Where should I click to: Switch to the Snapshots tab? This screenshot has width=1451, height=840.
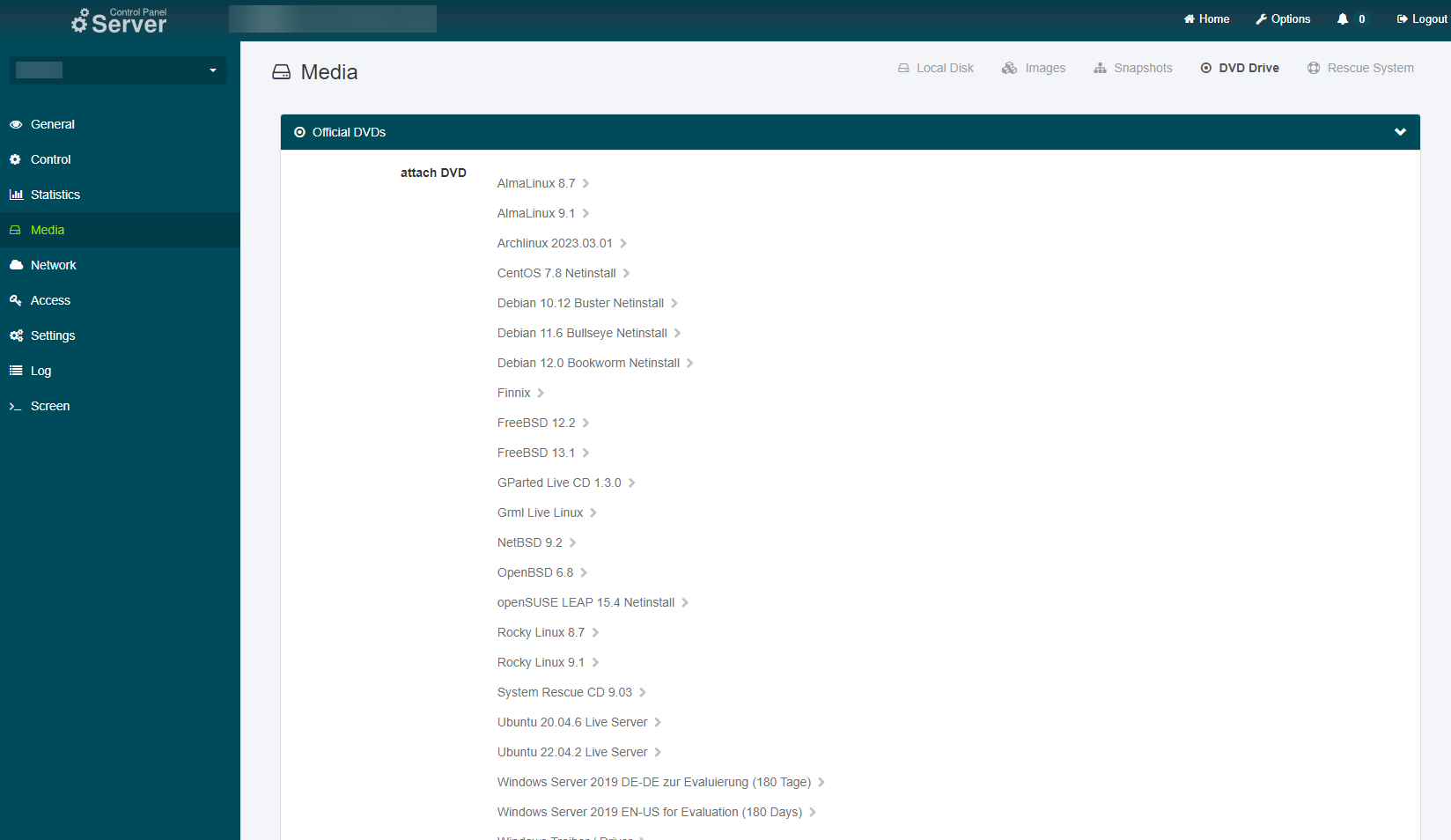[1133, 68]
